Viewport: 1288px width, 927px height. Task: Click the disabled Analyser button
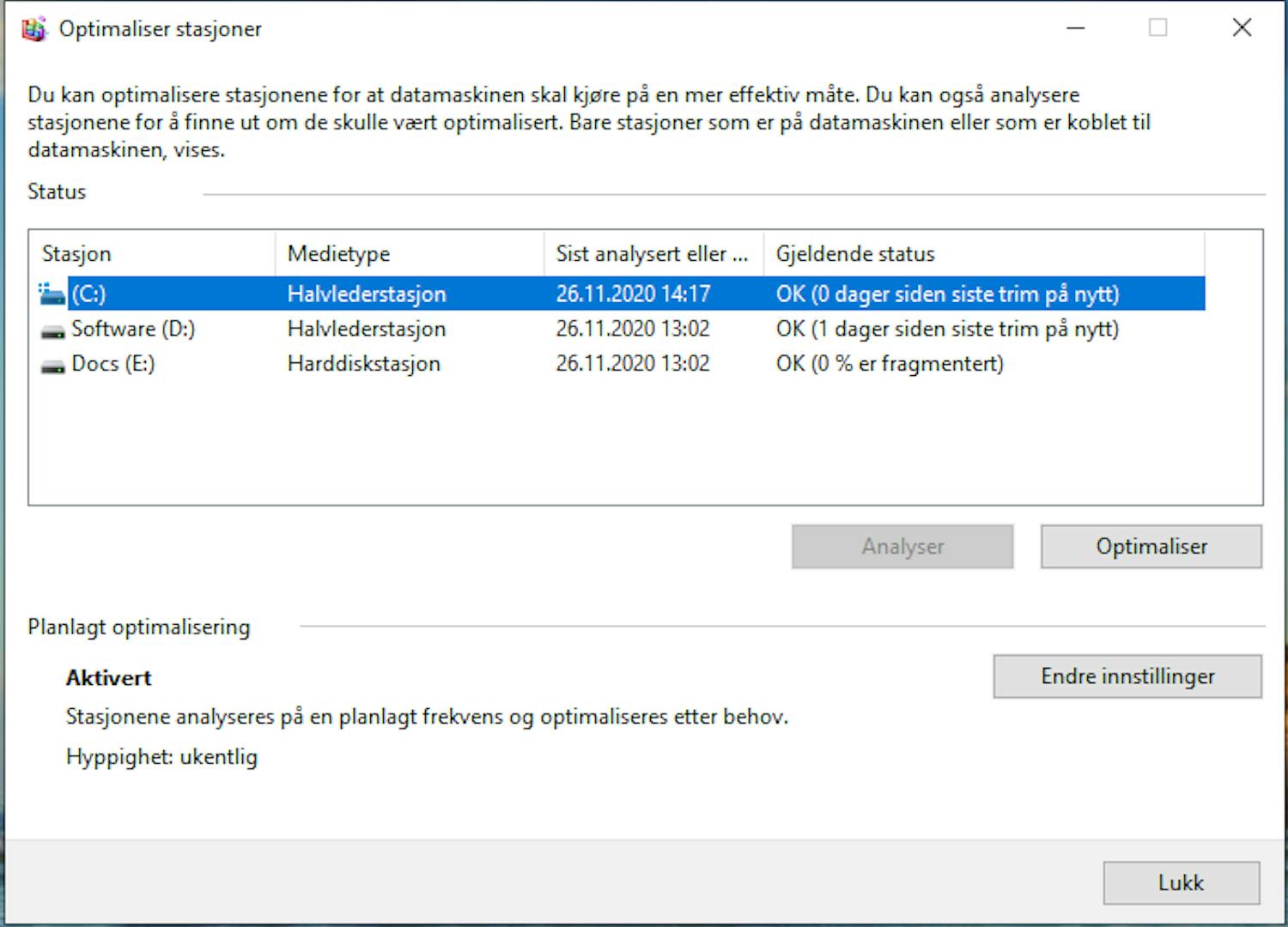pyautogui.click(x=902, y=546)
